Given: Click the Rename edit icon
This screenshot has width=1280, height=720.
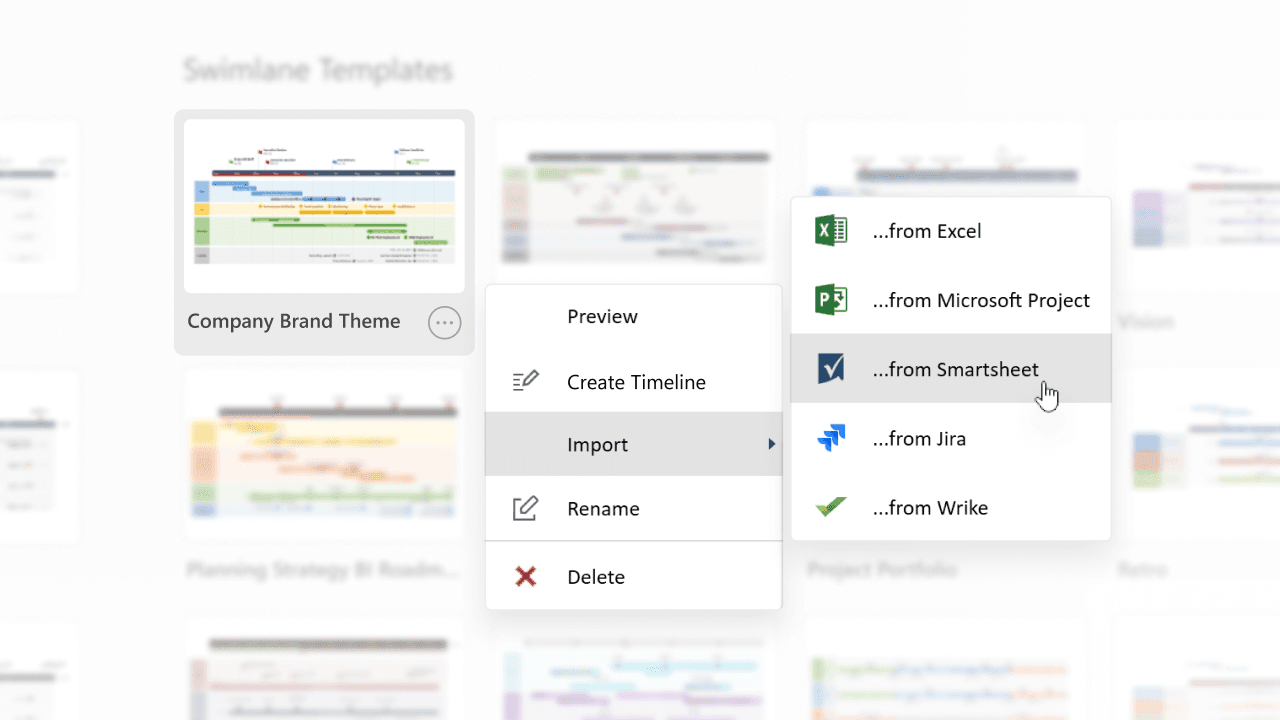Looking at the screenshot, I should (x=525, y=508).
